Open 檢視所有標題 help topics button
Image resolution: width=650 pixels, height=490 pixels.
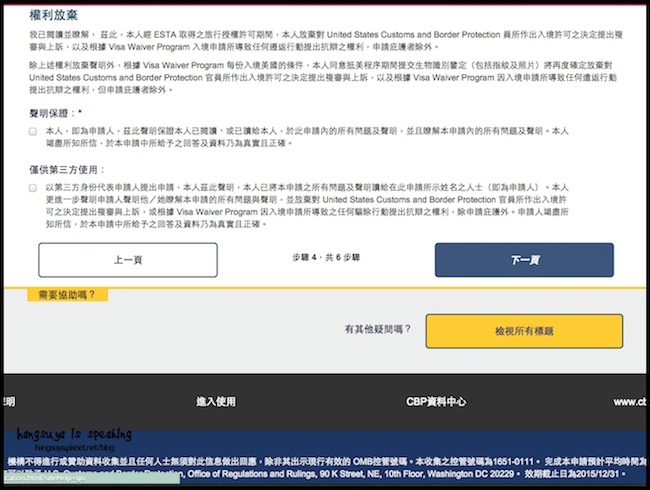tap(524, 331)
